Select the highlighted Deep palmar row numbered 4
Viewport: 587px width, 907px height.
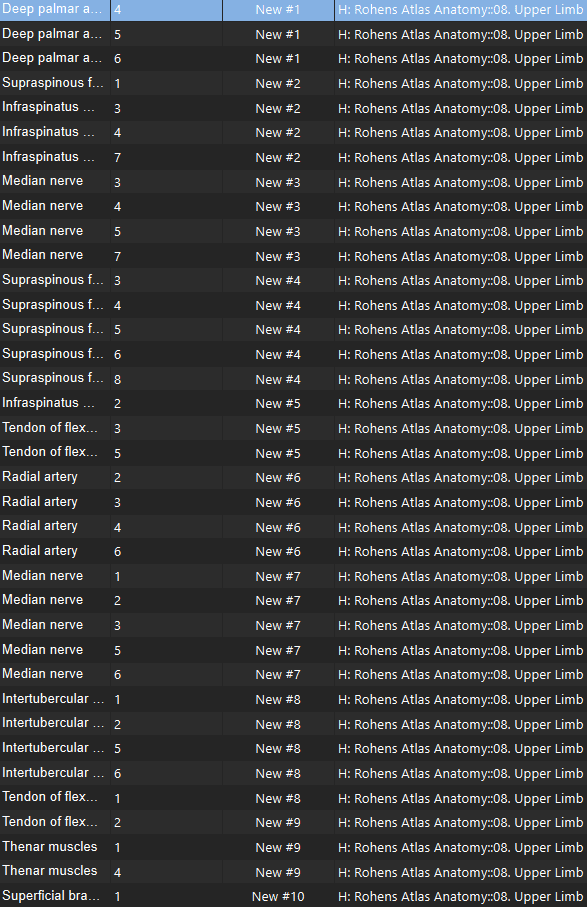tap(293, 10)
